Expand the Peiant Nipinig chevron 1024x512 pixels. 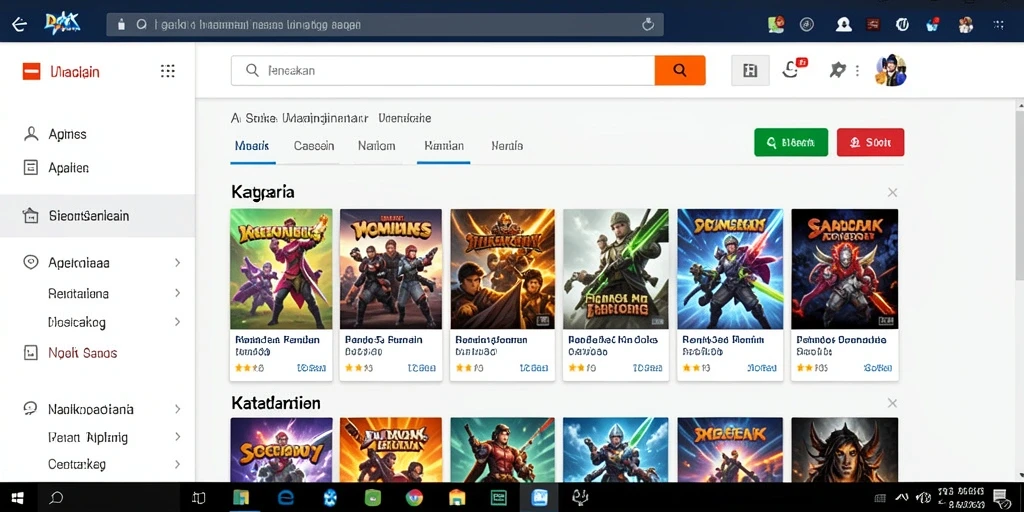(177, 437)
